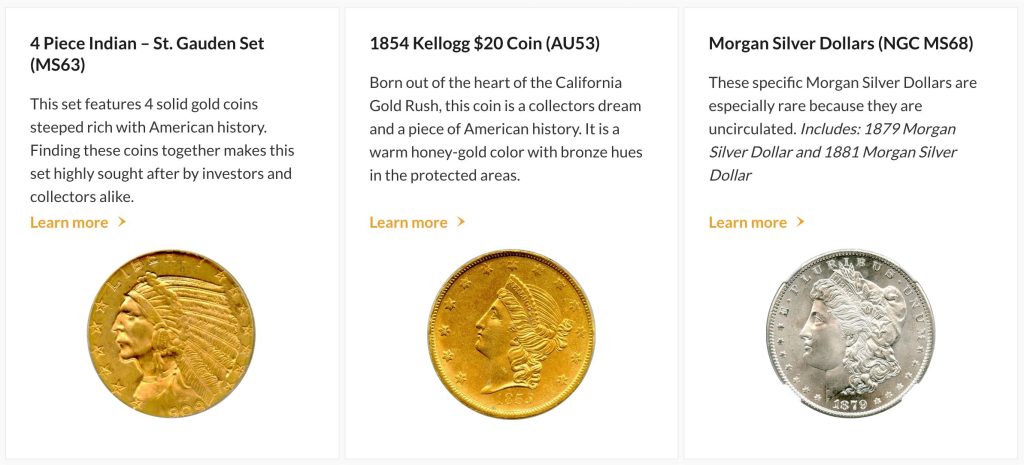
Task: Click the 'Morgan Silver Dollars (NGC MS68)' heading
Action: tap(840, 44)
